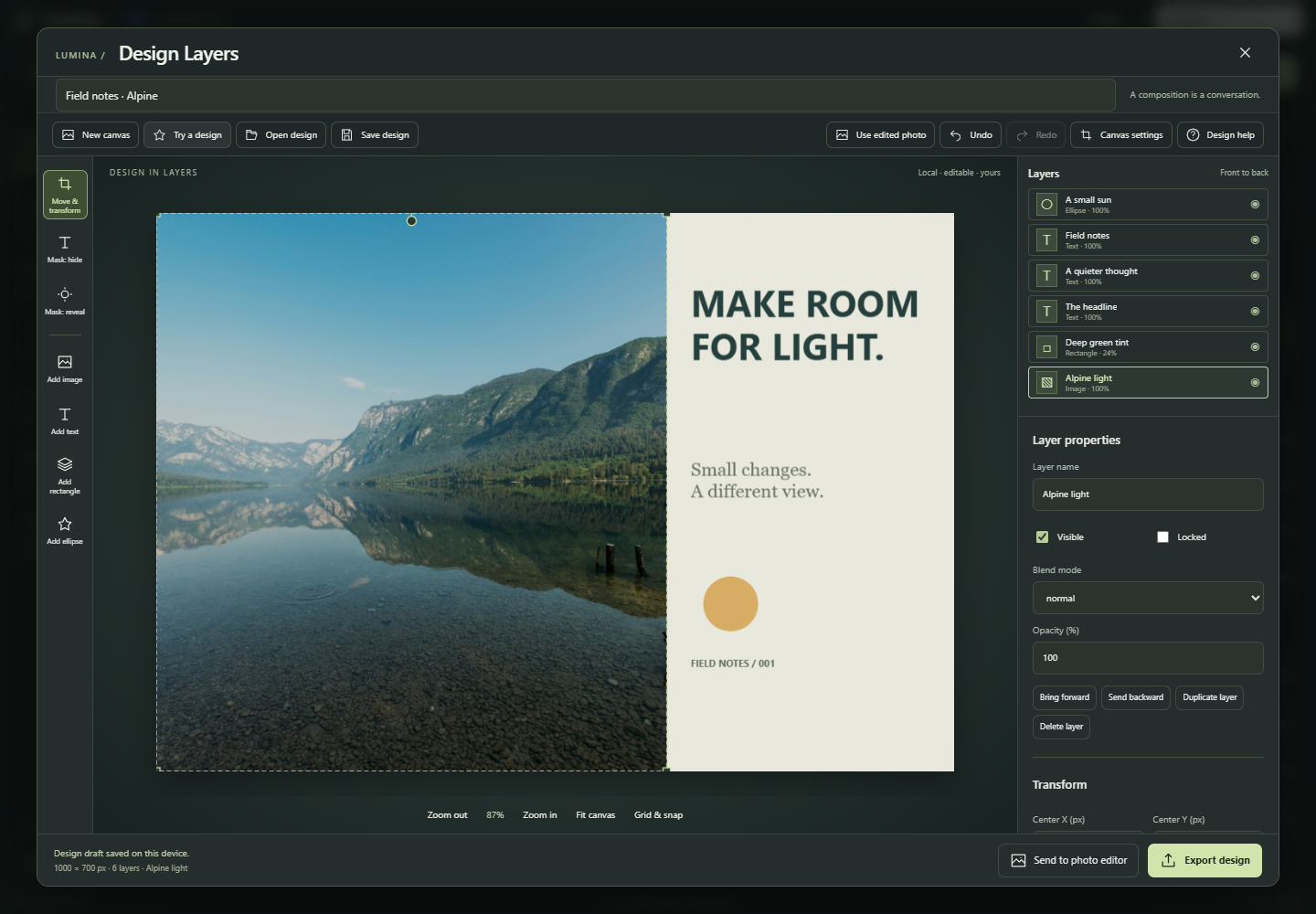Click the Export design button
The width and height of the screenshot is (1316, 914).
coord(1205,860)
